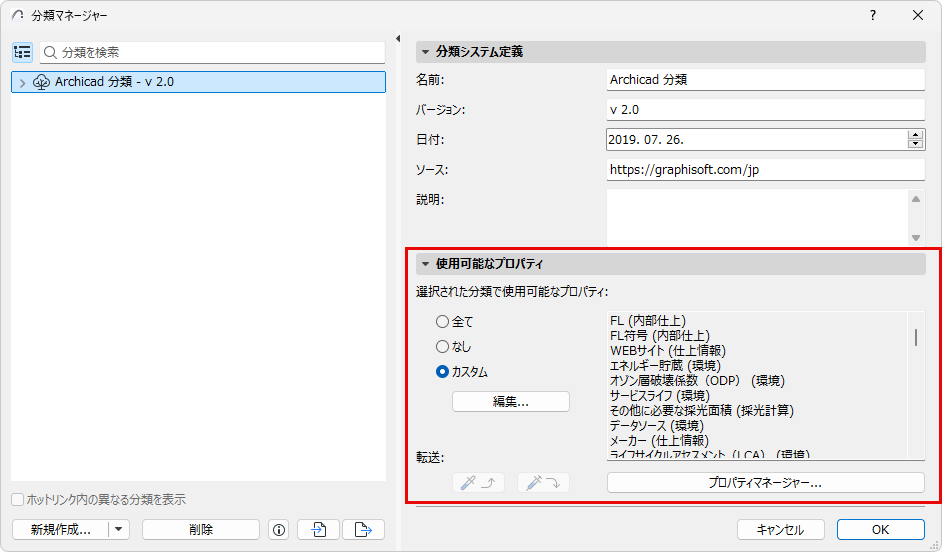Open the 新規作成 dropdown arrow
The width and height of the screenshot is (942, 552).
tap(119, 530)
